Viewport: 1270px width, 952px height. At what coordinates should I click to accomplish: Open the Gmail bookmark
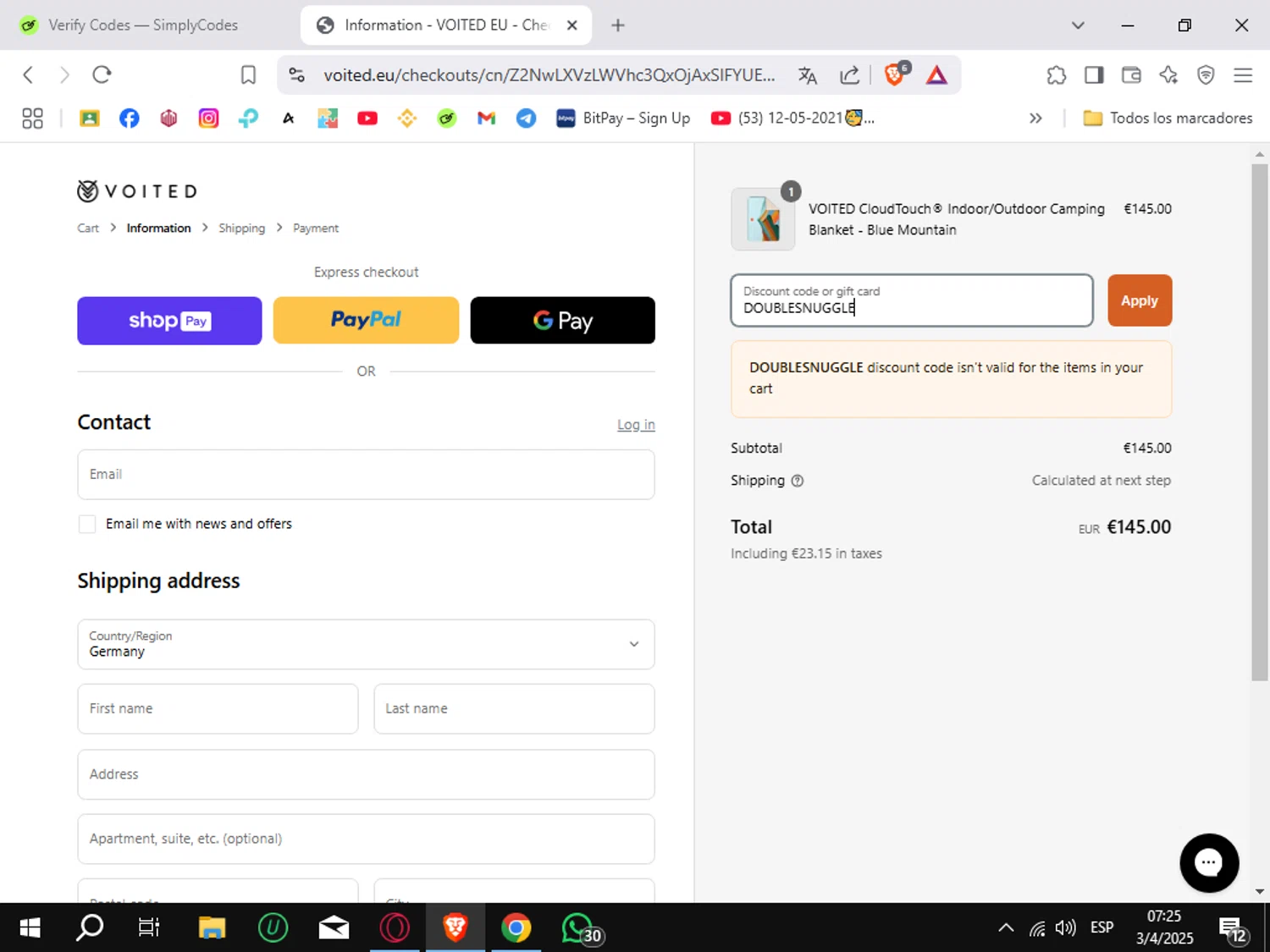(486, 118)
